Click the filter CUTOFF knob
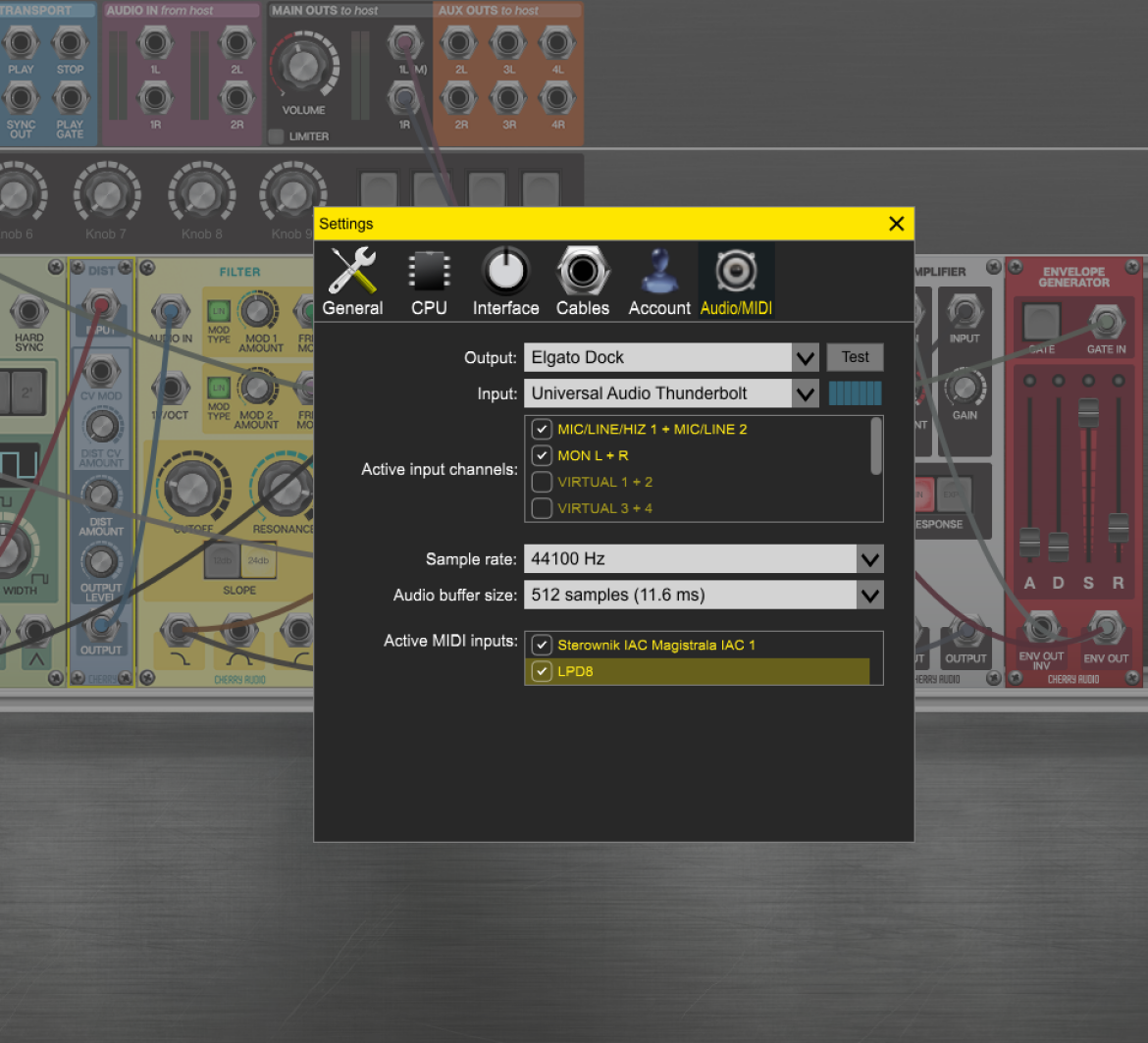Image resolution: width=1148 pixels, height=1043 pixels. pyautogui.click(x=192, y=489)
